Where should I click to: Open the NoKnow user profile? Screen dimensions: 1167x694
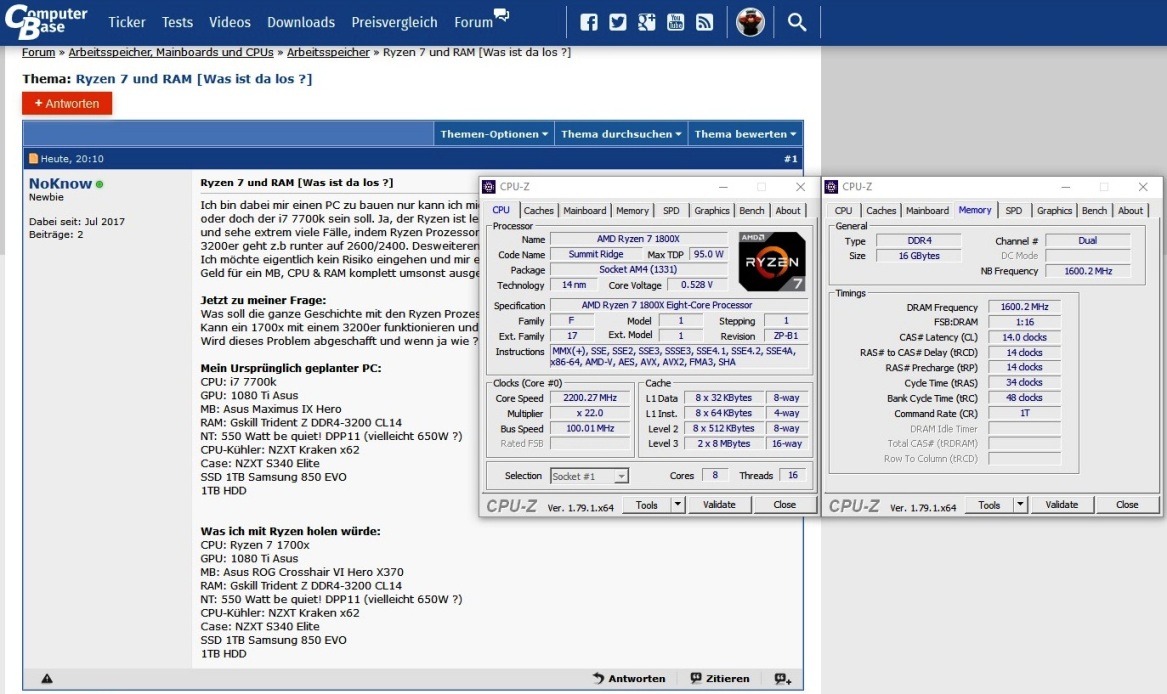point(60,183)
